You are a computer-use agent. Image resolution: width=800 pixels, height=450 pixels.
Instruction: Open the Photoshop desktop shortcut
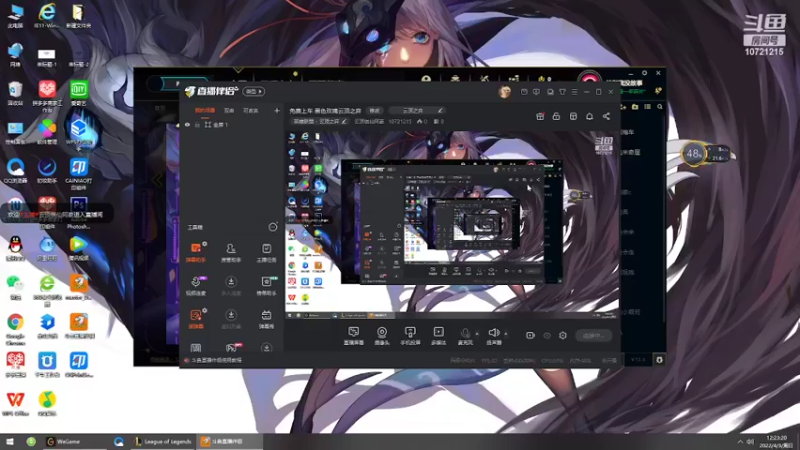(x=78, y=213)
